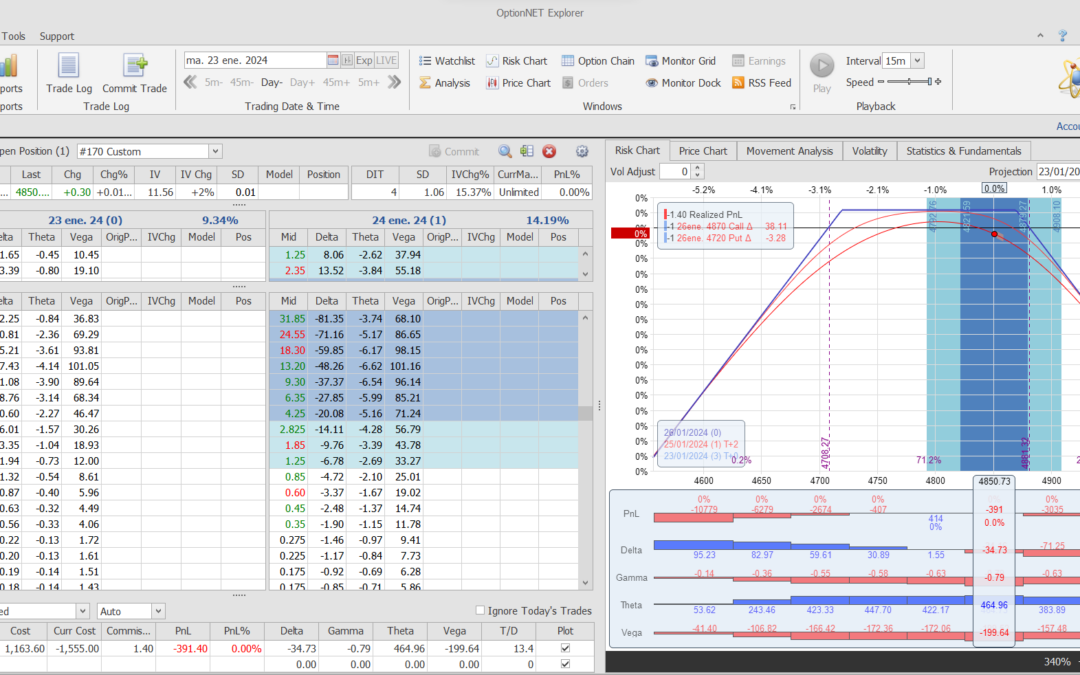Image resolution: width=1080 pixels, height=675 pixels.
Task: Click the LIVE button
Action: (387, 61)
